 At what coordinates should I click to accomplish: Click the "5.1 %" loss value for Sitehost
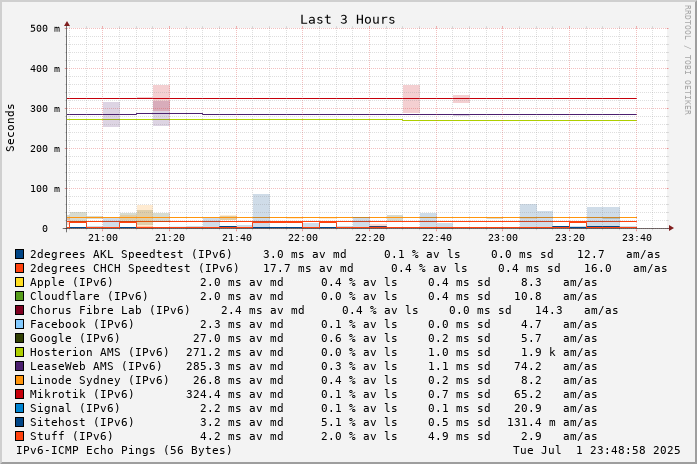click(338, 422)
